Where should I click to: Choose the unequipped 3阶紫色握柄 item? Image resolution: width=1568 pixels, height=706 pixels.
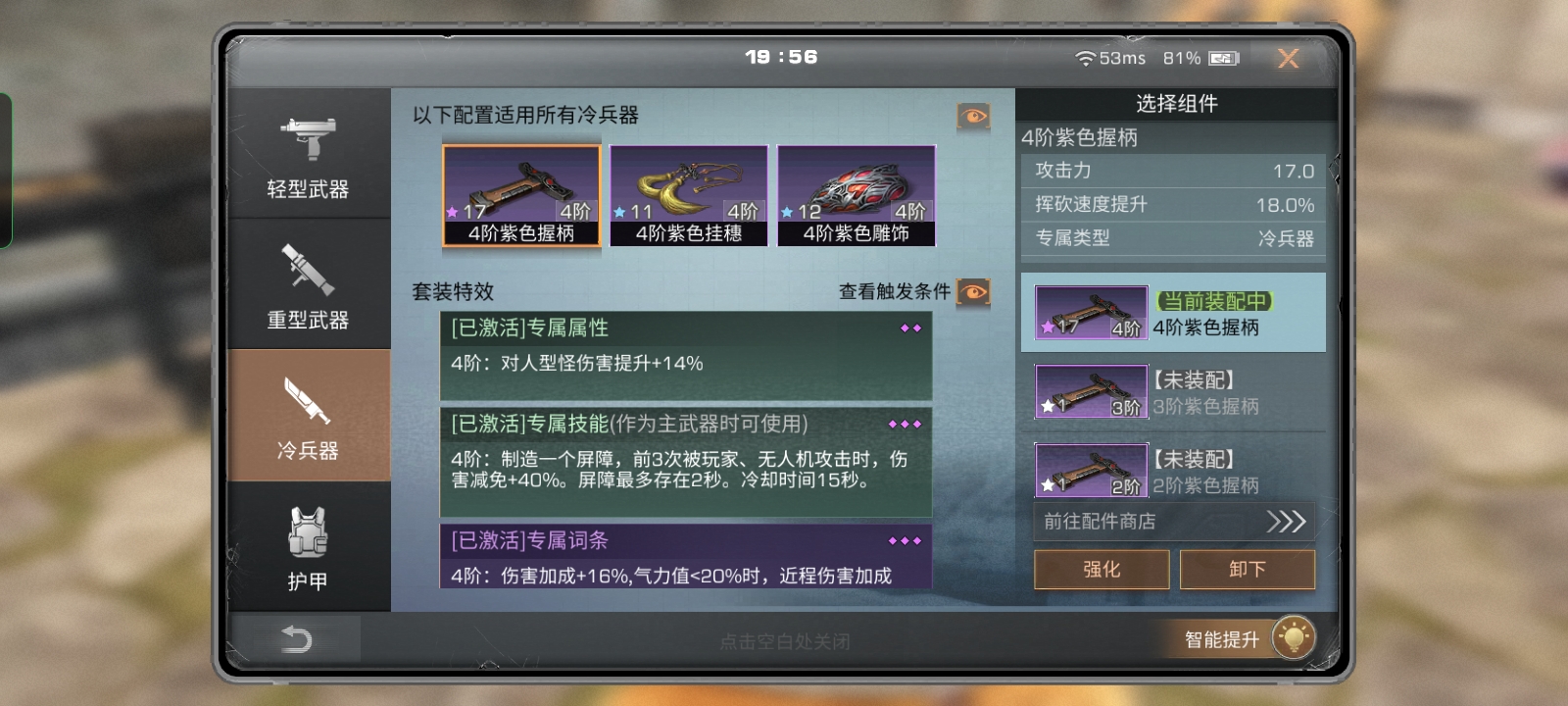[1174, 392]
